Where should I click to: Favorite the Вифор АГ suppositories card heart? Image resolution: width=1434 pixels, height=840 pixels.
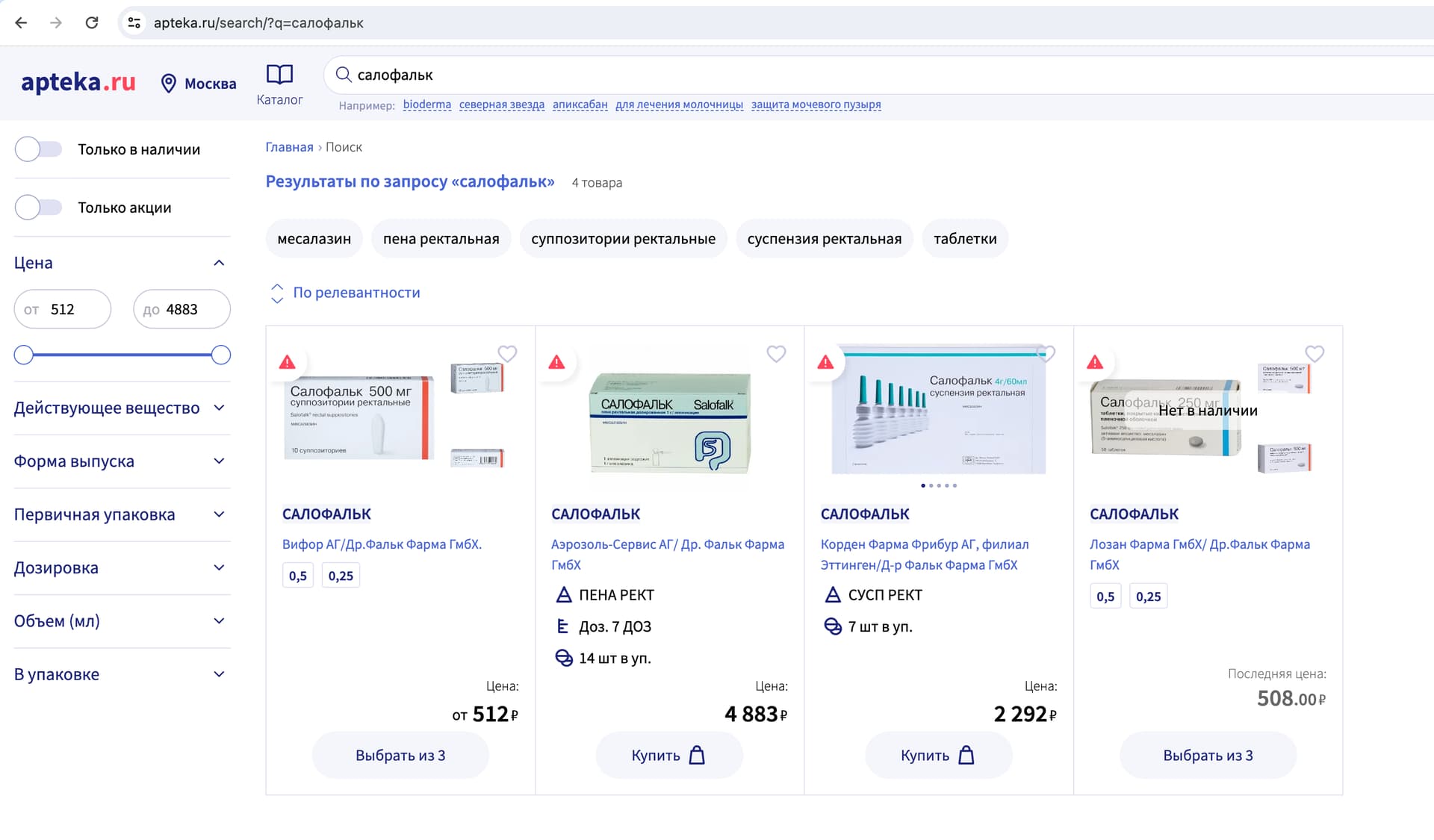tap(507, 353)
